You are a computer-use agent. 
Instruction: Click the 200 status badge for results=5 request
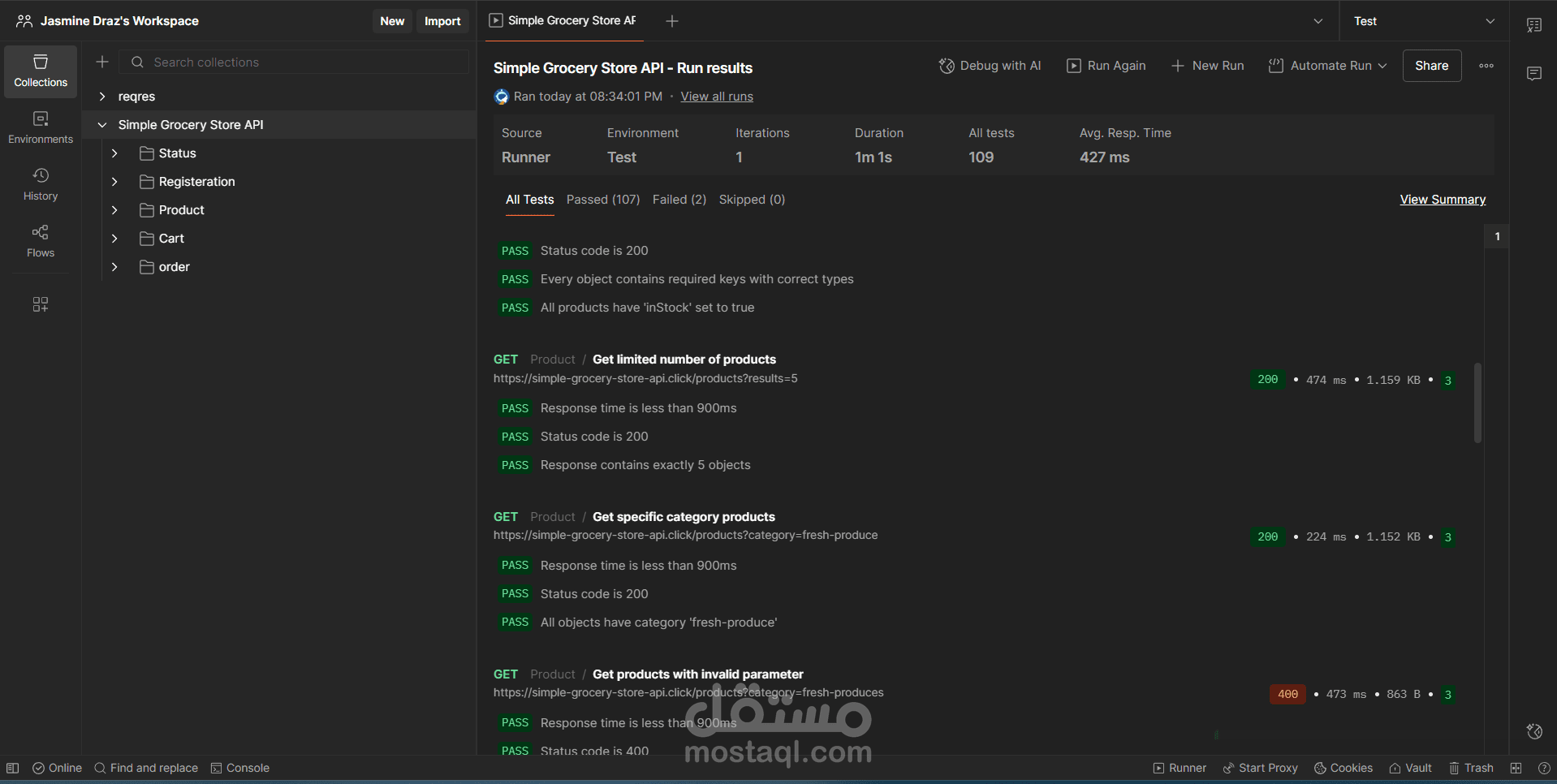point(1267,380)
